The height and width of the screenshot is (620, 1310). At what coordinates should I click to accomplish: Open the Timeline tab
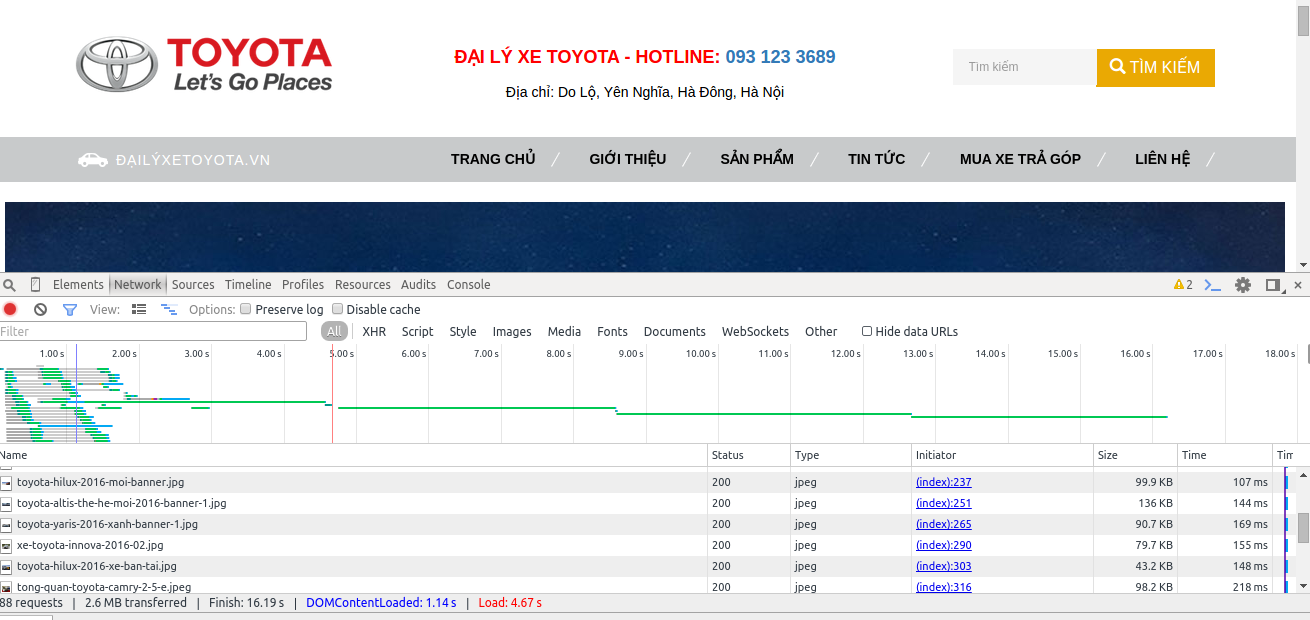tap(248, 285)
